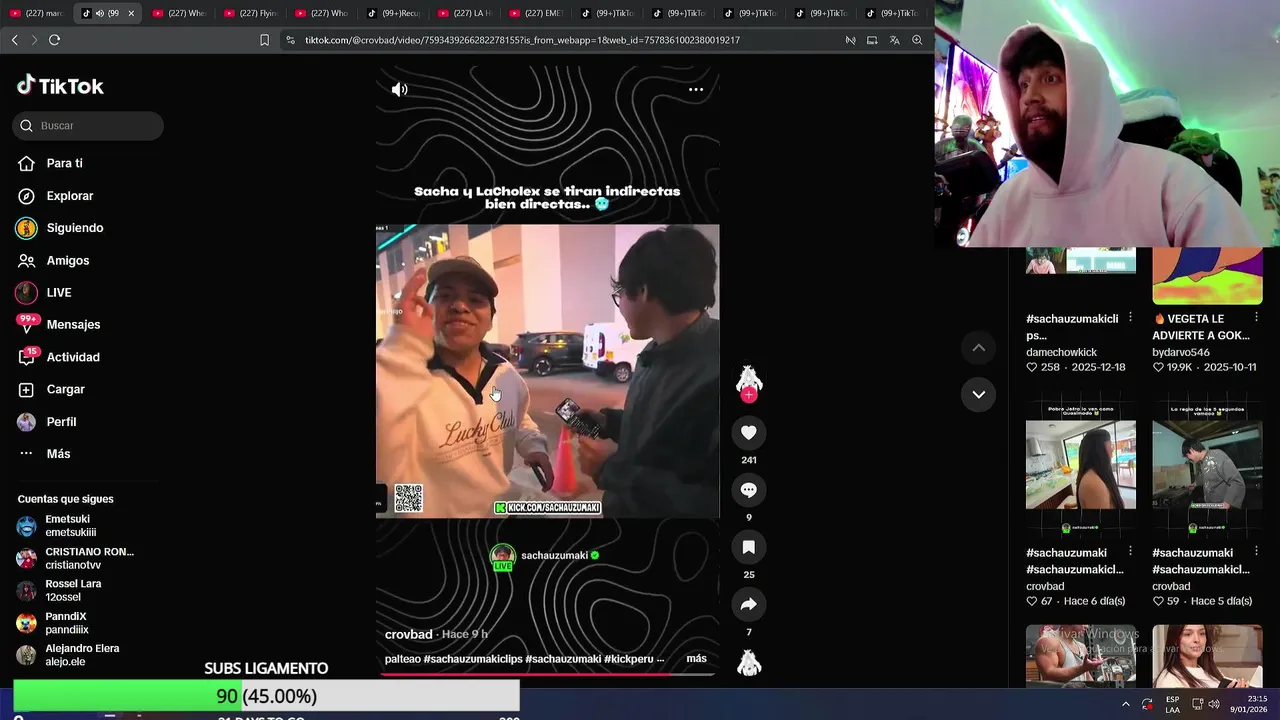This screenshot has height=720, width=1280.
Task: Open options for 'Hace 6 día(s)' card
Action: [1130, 551]
